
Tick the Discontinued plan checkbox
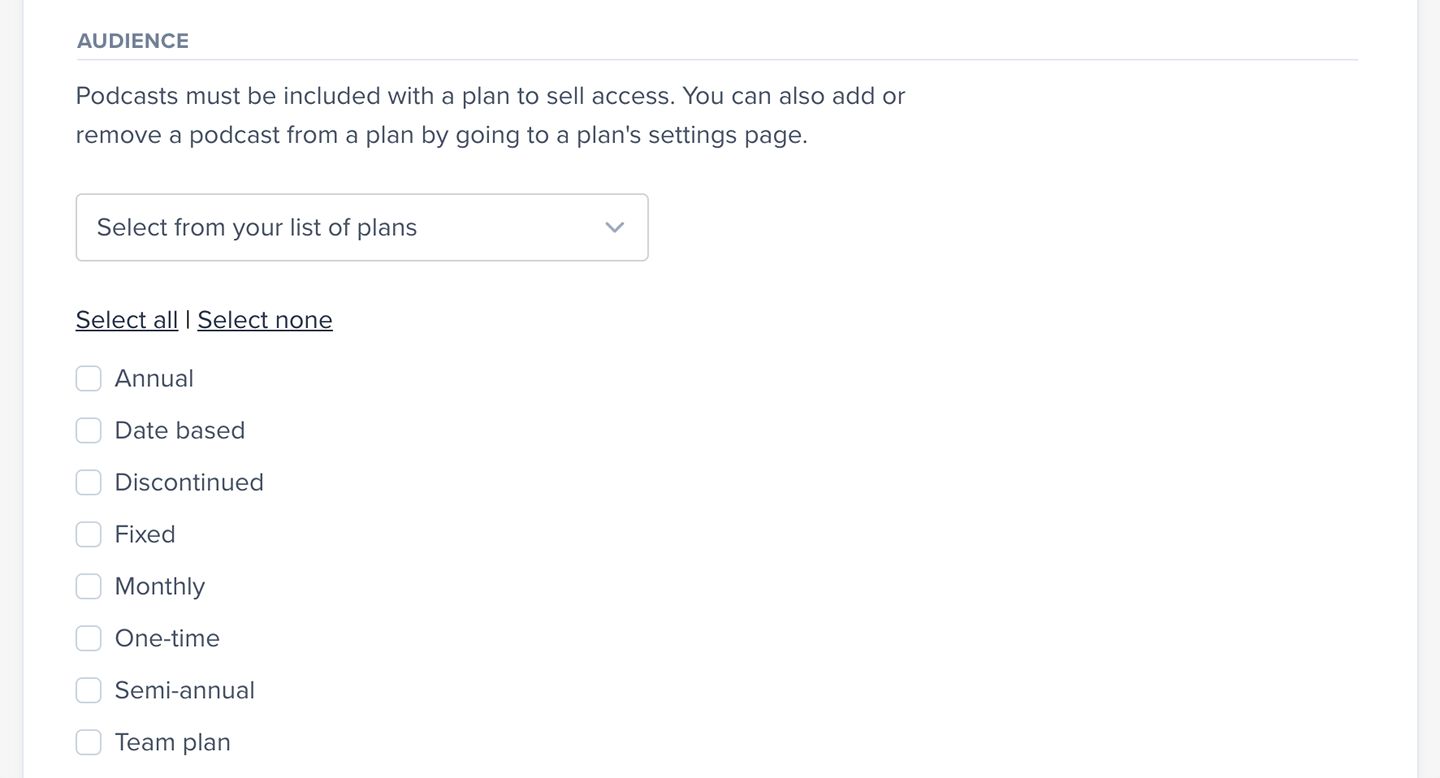(x=89, y=483)
